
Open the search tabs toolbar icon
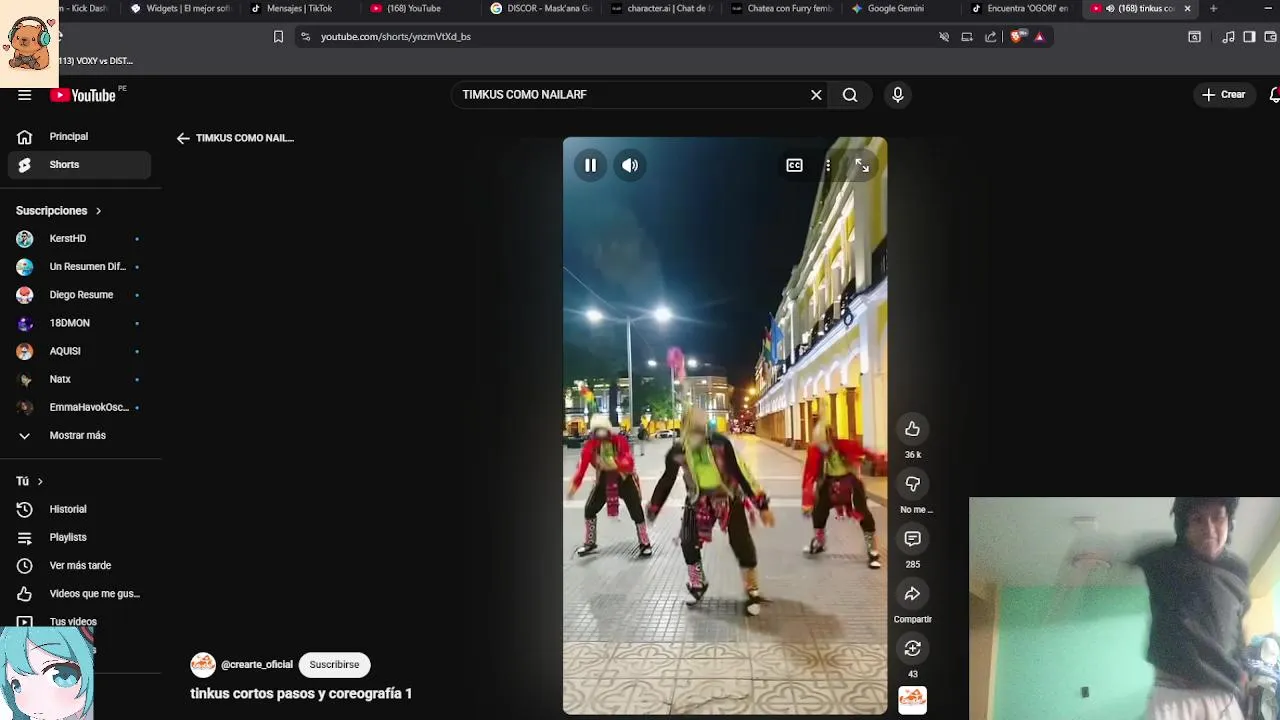tap(1194, 37)
